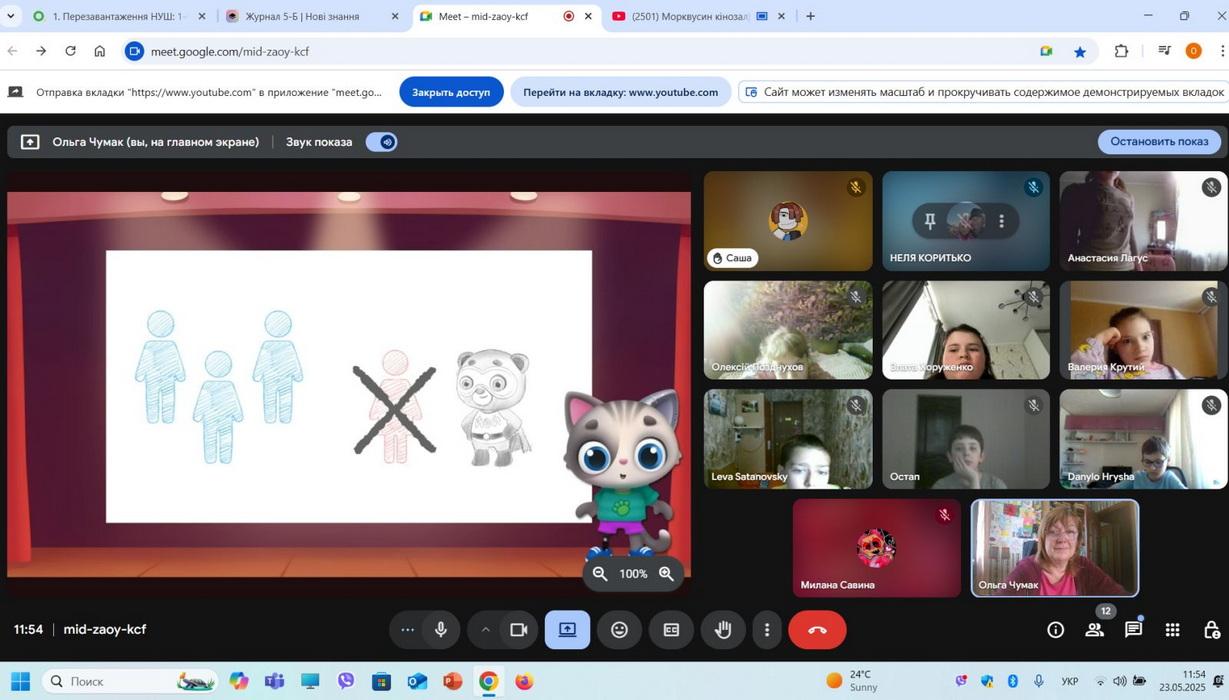1229x700 pixels.
Task: Click the УКР language indicator in tray
Action: point(1070,681)
